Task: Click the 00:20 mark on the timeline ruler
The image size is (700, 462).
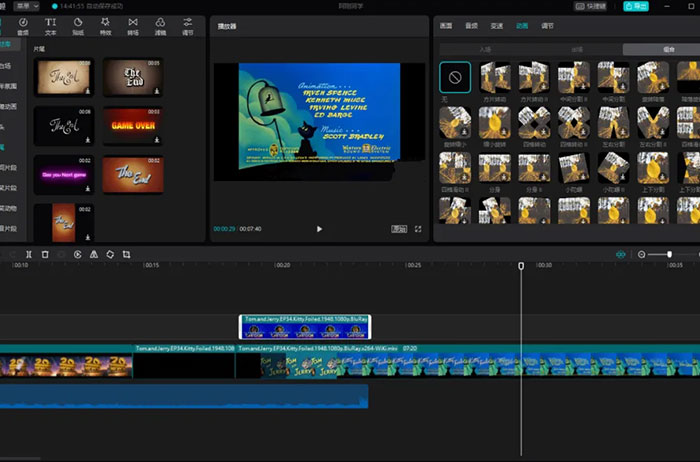Action: pyautogui.click(x=282, y=265)
